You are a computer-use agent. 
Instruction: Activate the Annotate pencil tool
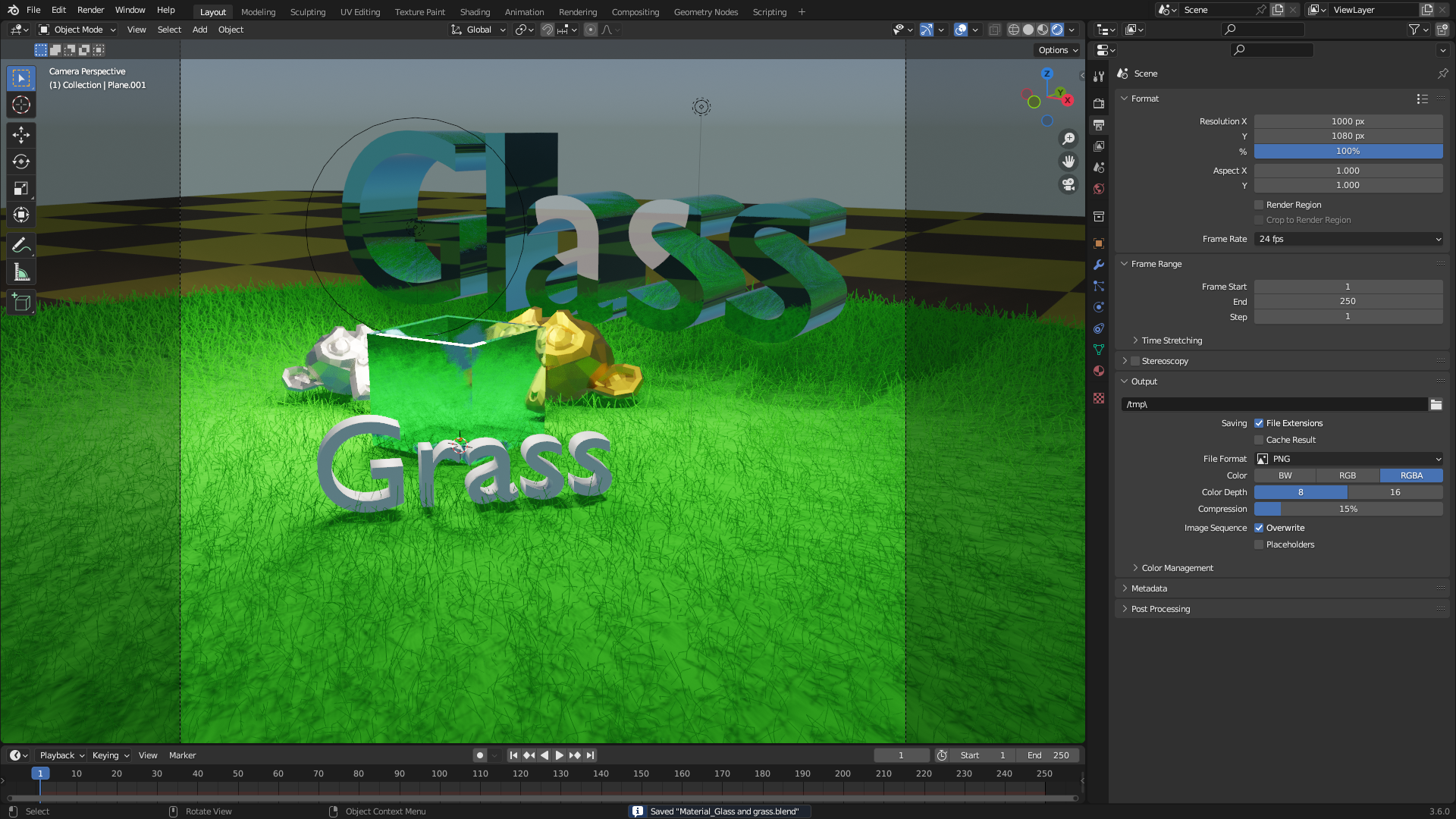click(21, 246)
